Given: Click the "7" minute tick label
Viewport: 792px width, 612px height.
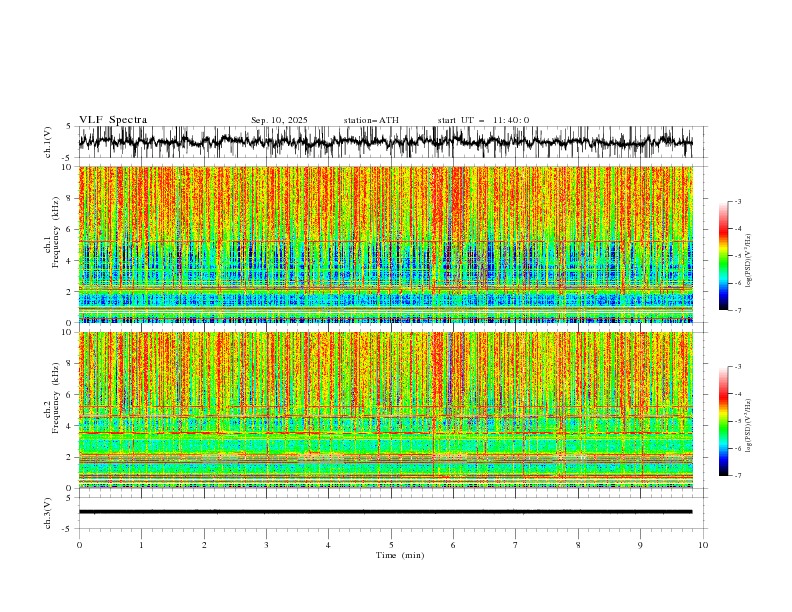Looking at the screenshot, I should (x=516, y=545).
